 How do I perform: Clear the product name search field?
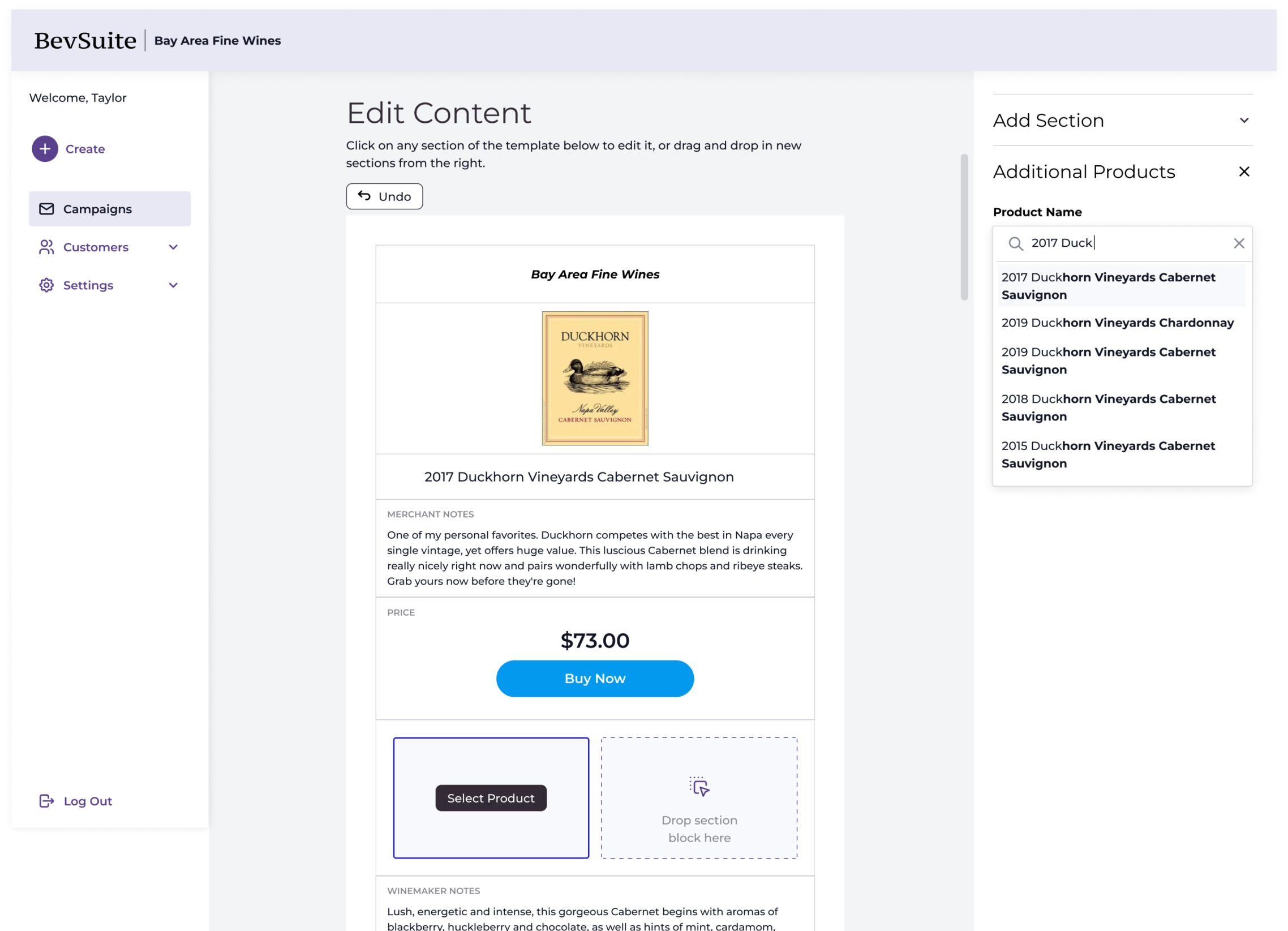coord(1237,243)
